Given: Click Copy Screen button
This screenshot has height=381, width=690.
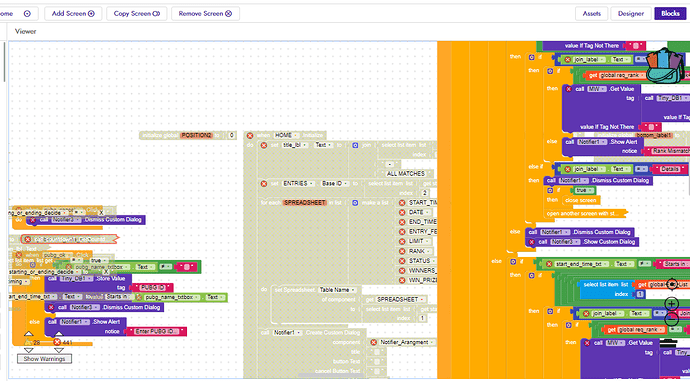Looking at the screenshot, I should tap(136, 14).
